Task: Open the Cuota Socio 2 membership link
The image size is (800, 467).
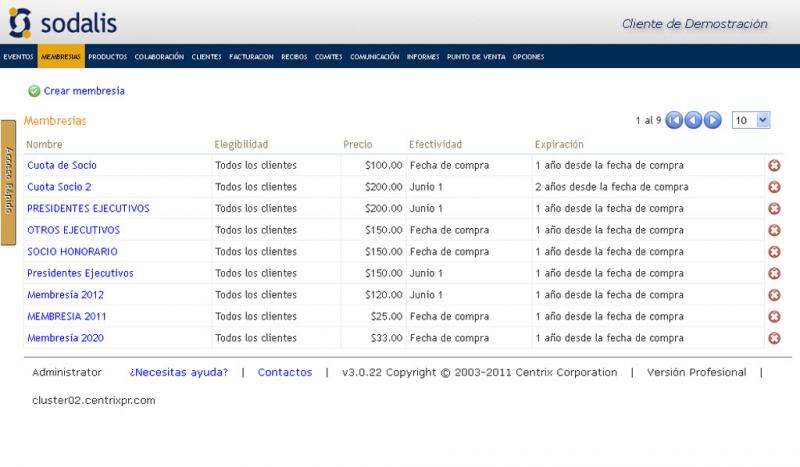Action: pos(59,187)
